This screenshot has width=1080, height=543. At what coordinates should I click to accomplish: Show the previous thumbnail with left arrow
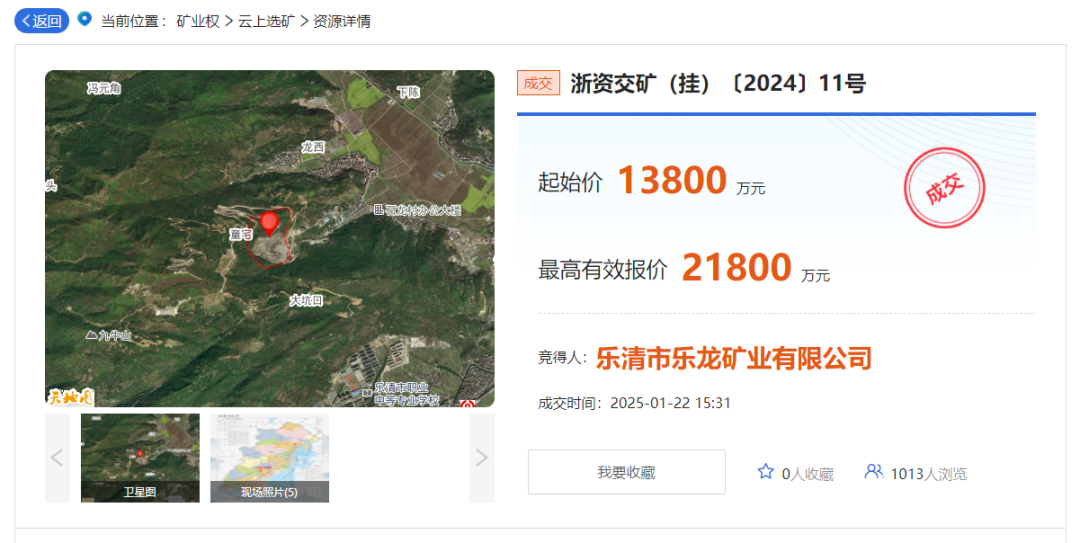click(57, 458)
